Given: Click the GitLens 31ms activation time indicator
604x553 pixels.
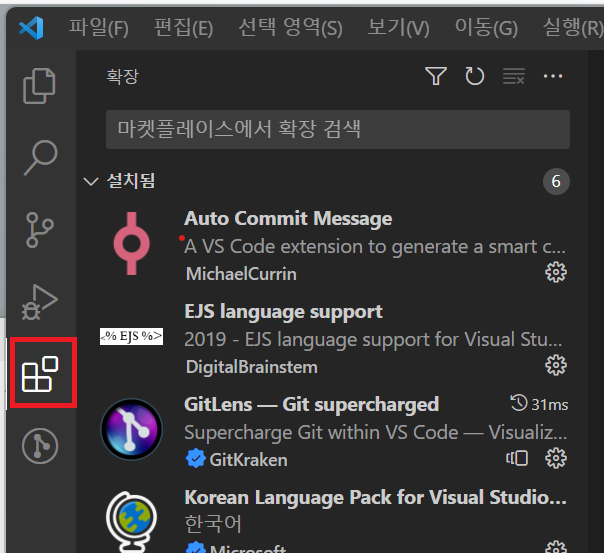Looking at the screenshot, I should pos(539,404).
